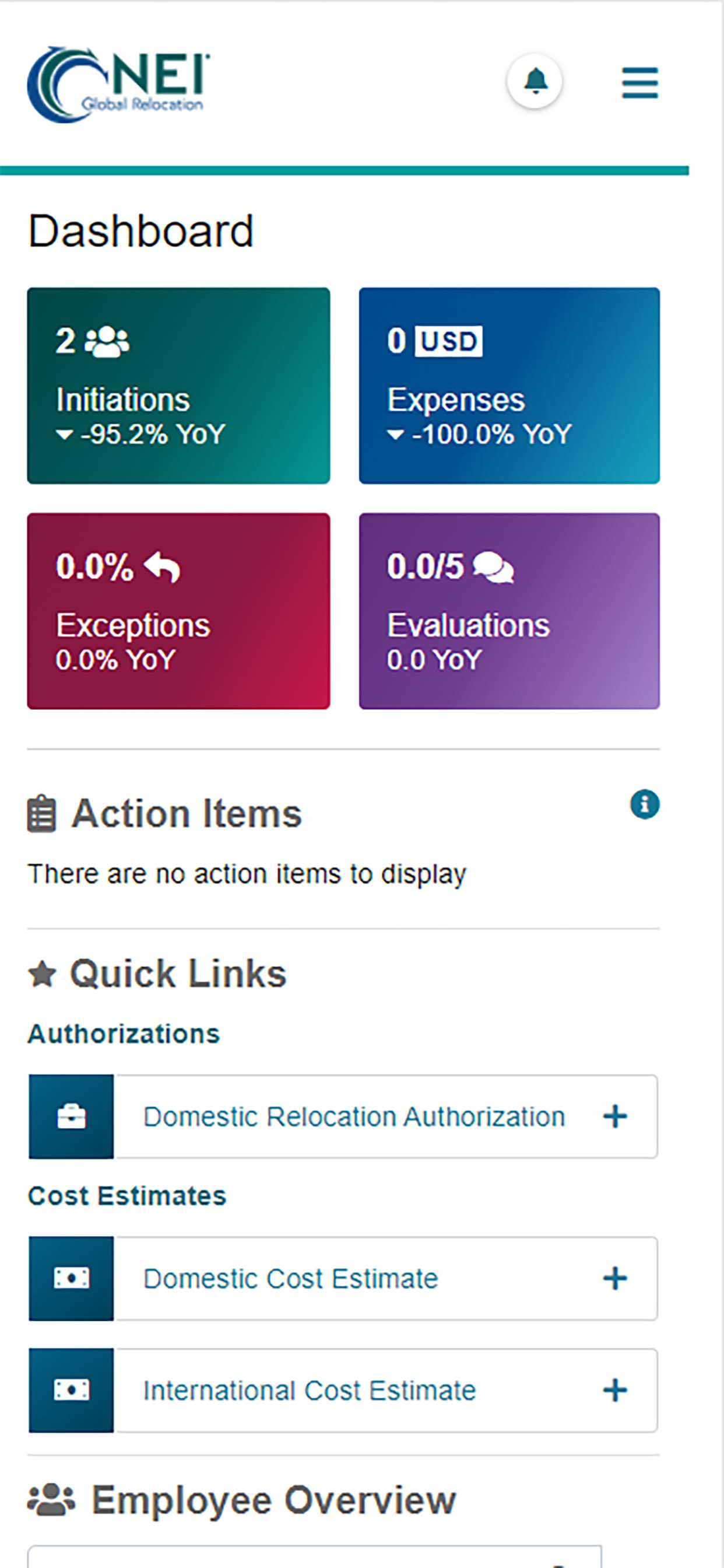Open Domestic Relocation Authorization link

pyautogui.click(x=354, y=1116)
